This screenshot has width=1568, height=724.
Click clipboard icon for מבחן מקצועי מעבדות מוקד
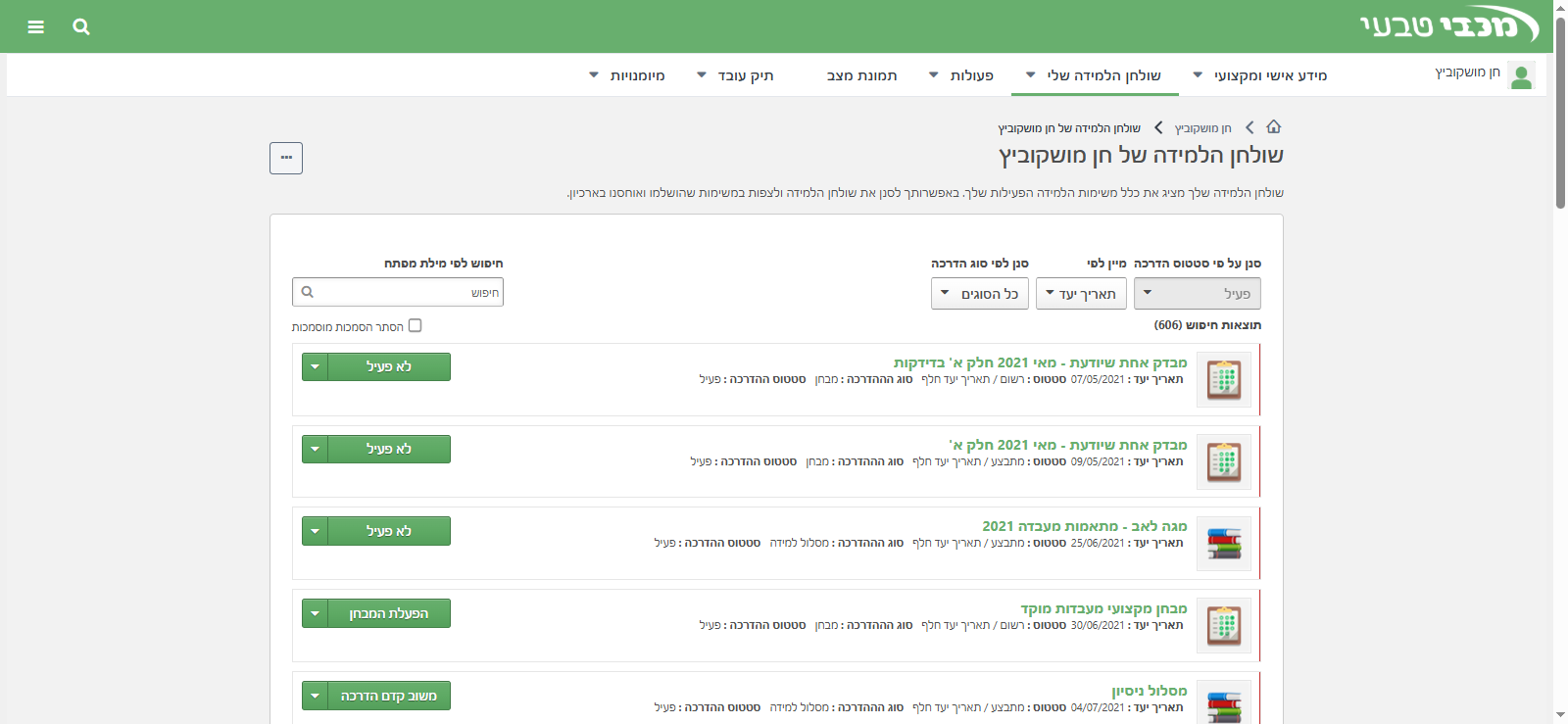(x=1224, y=625)
